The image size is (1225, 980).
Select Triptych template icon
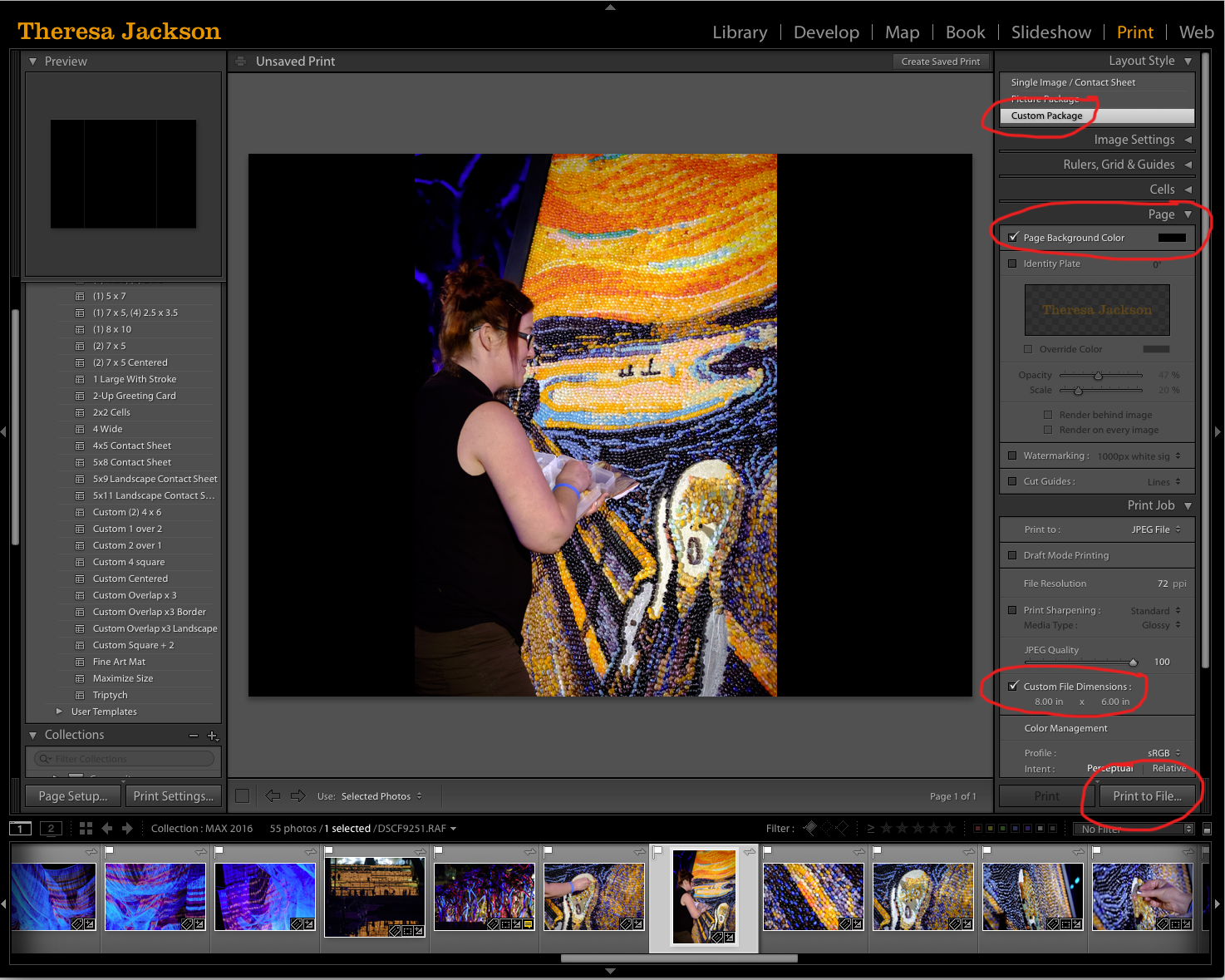tap(80, 695)
